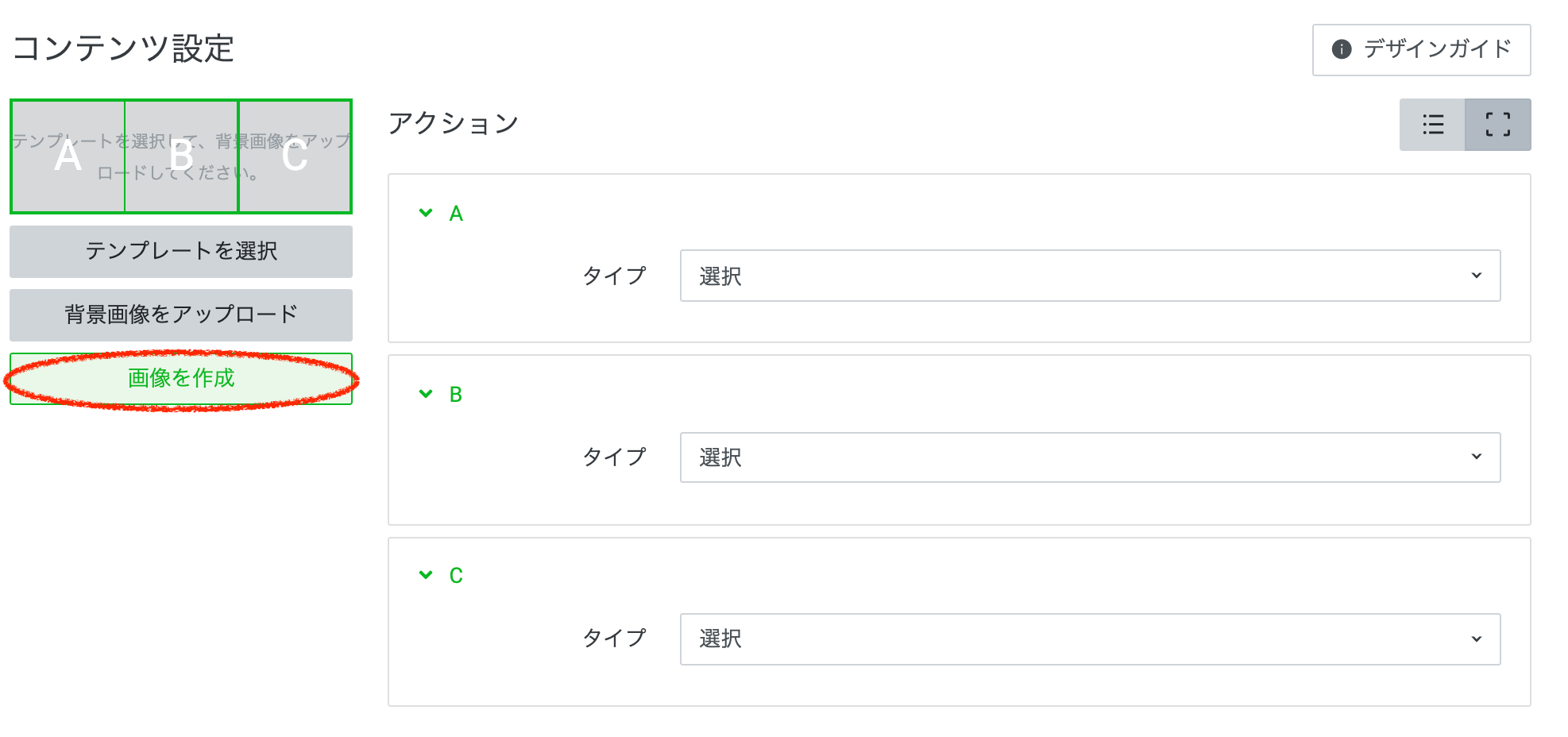Click the green B section label
The image size is (1568, 737).
(456, 395)
